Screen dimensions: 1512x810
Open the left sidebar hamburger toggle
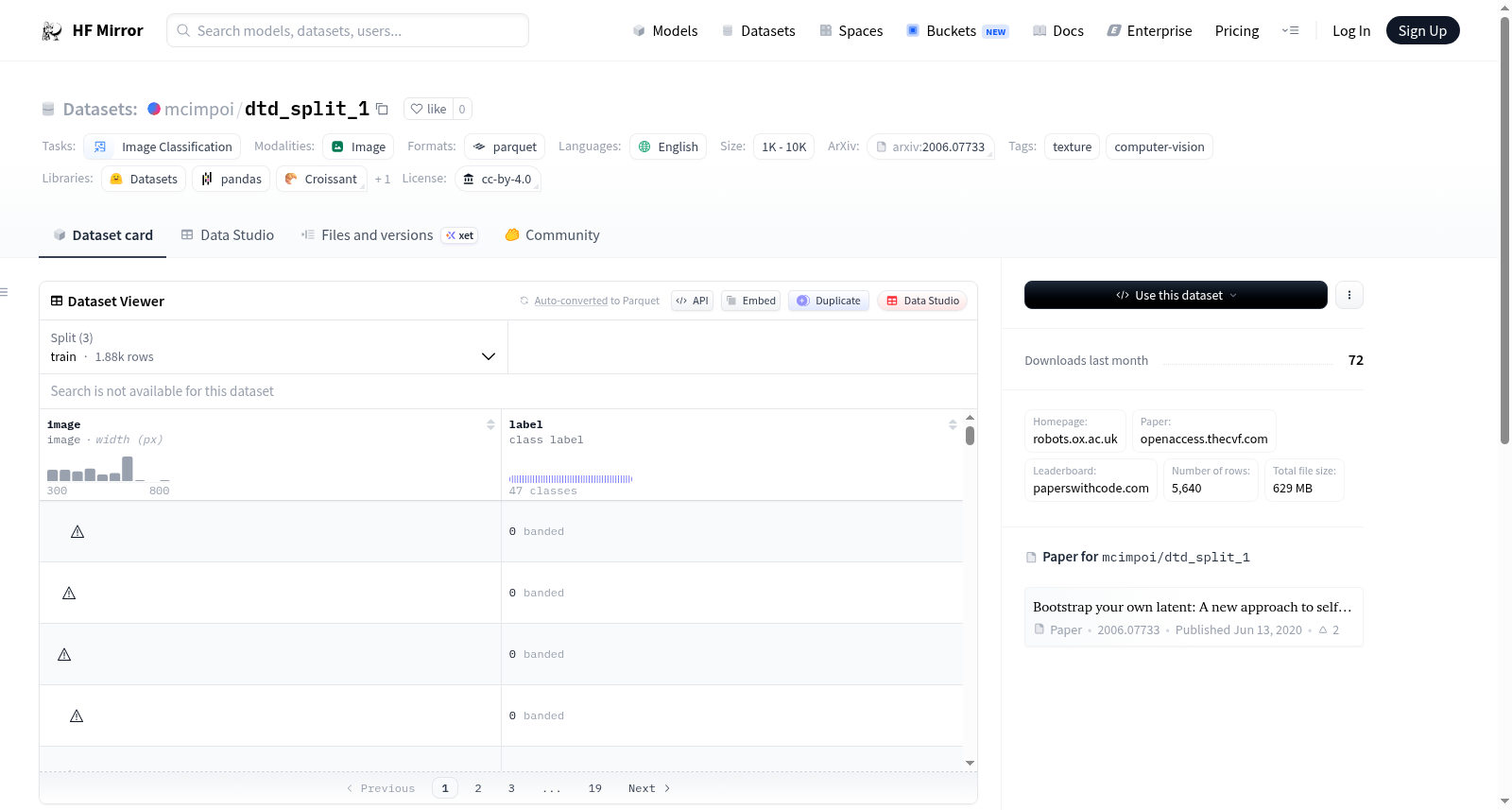coord(4,292)
